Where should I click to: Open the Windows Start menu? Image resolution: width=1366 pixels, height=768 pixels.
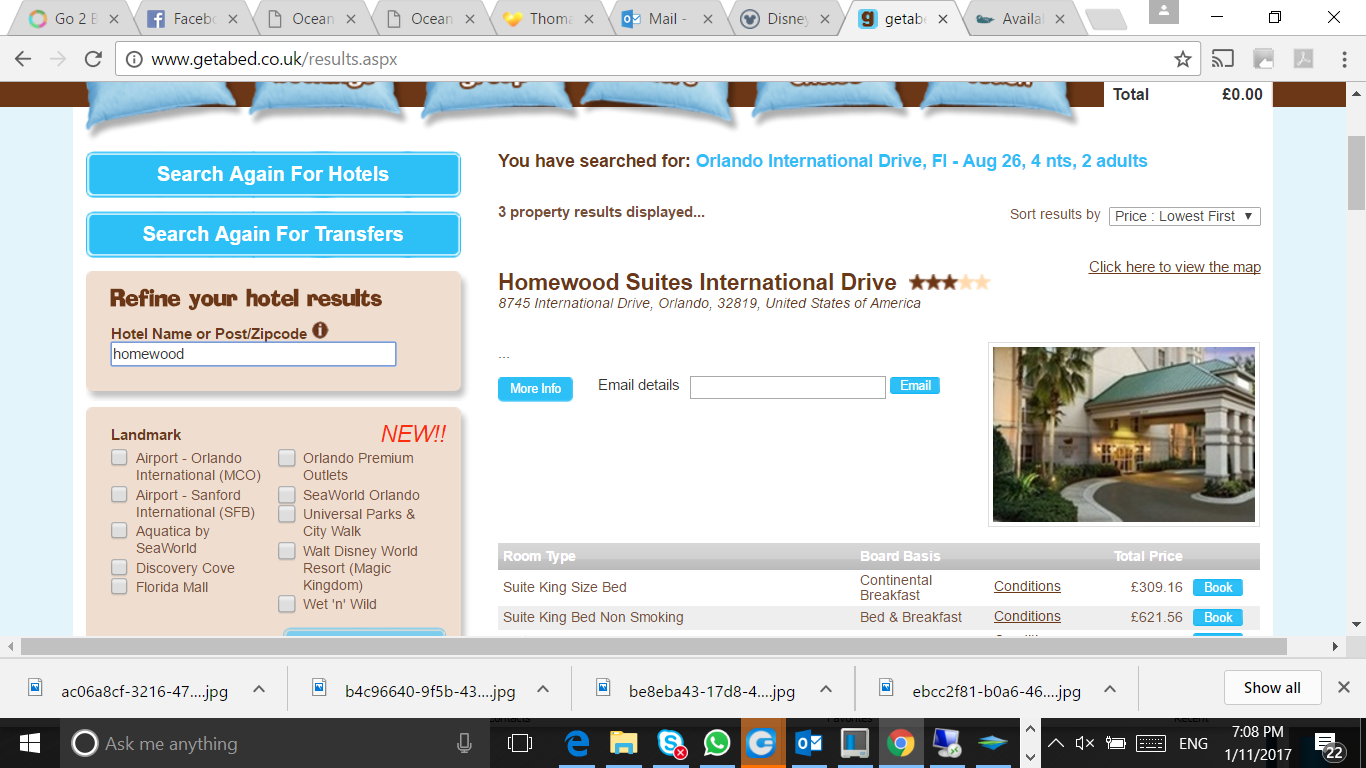click(x=29, y=743)
